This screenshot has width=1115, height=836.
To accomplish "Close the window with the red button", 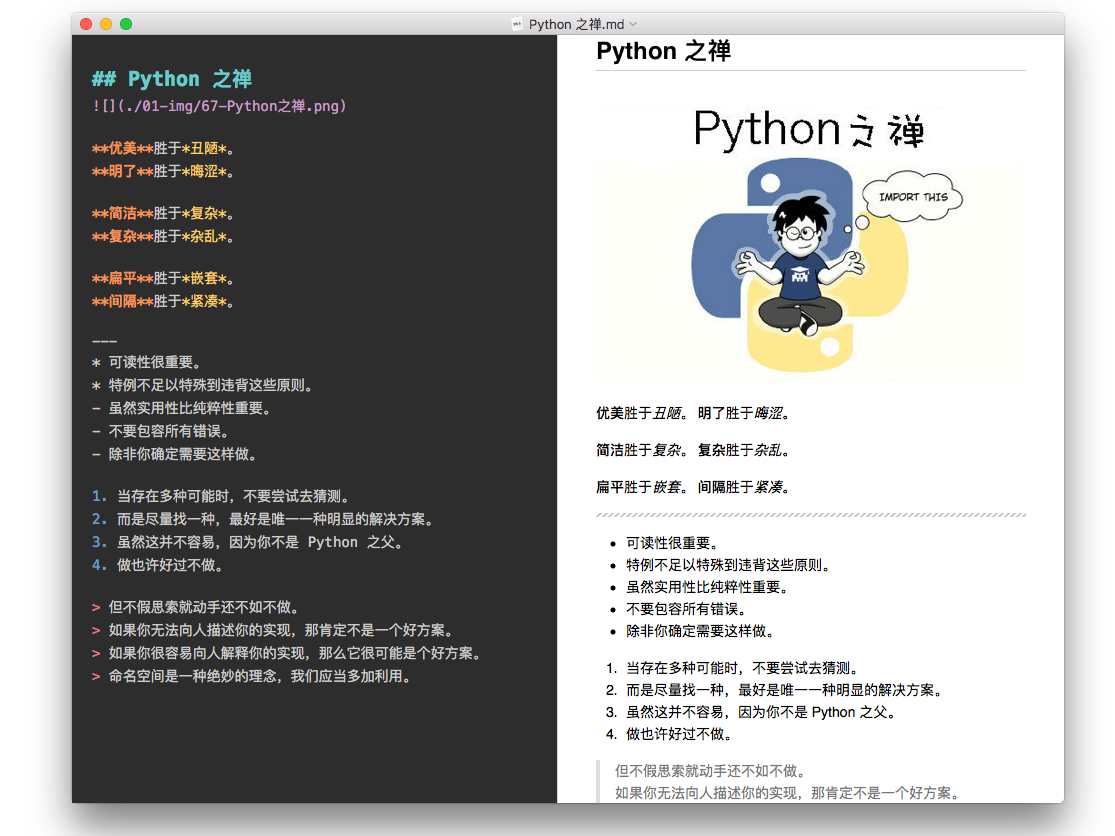I will [x=86, y=24].
